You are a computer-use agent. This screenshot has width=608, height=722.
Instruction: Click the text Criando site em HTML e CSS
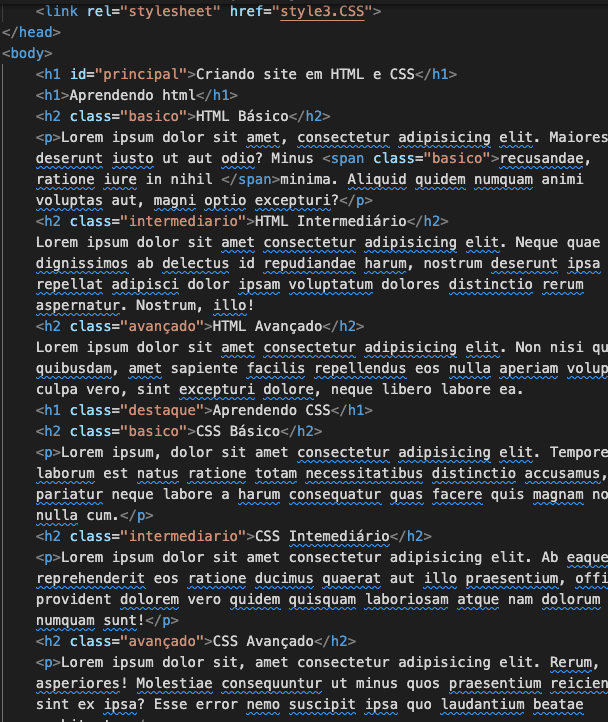click(305, 74)
